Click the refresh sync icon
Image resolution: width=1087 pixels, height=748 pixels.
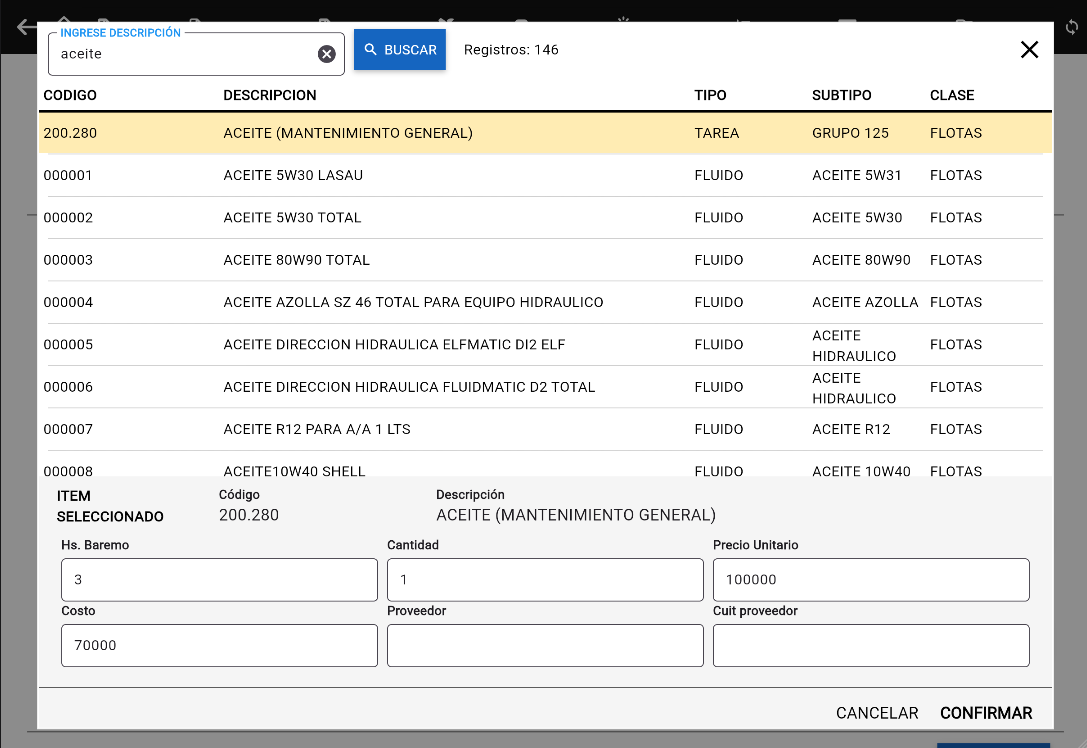tap(1072, 27)
